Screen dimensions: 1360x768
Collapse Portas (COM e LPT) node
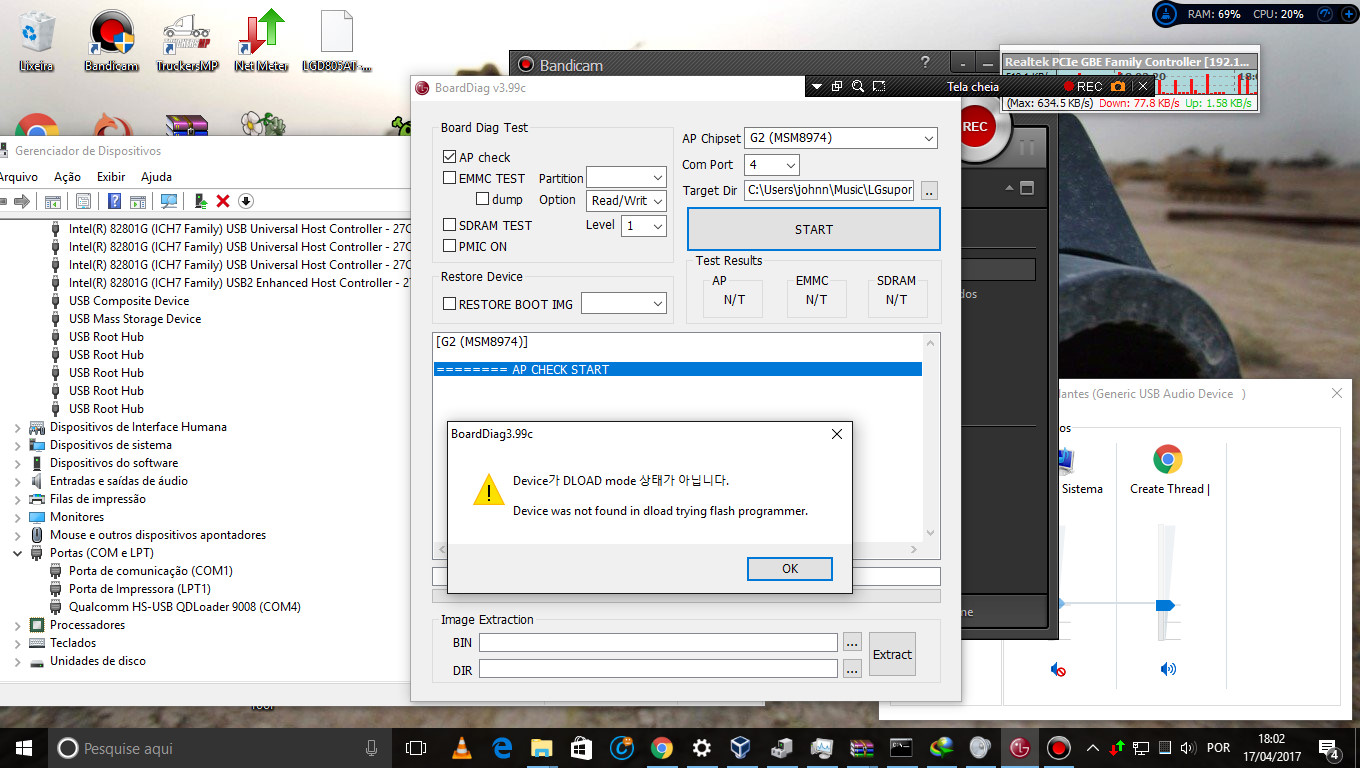[x=17, y=553]
